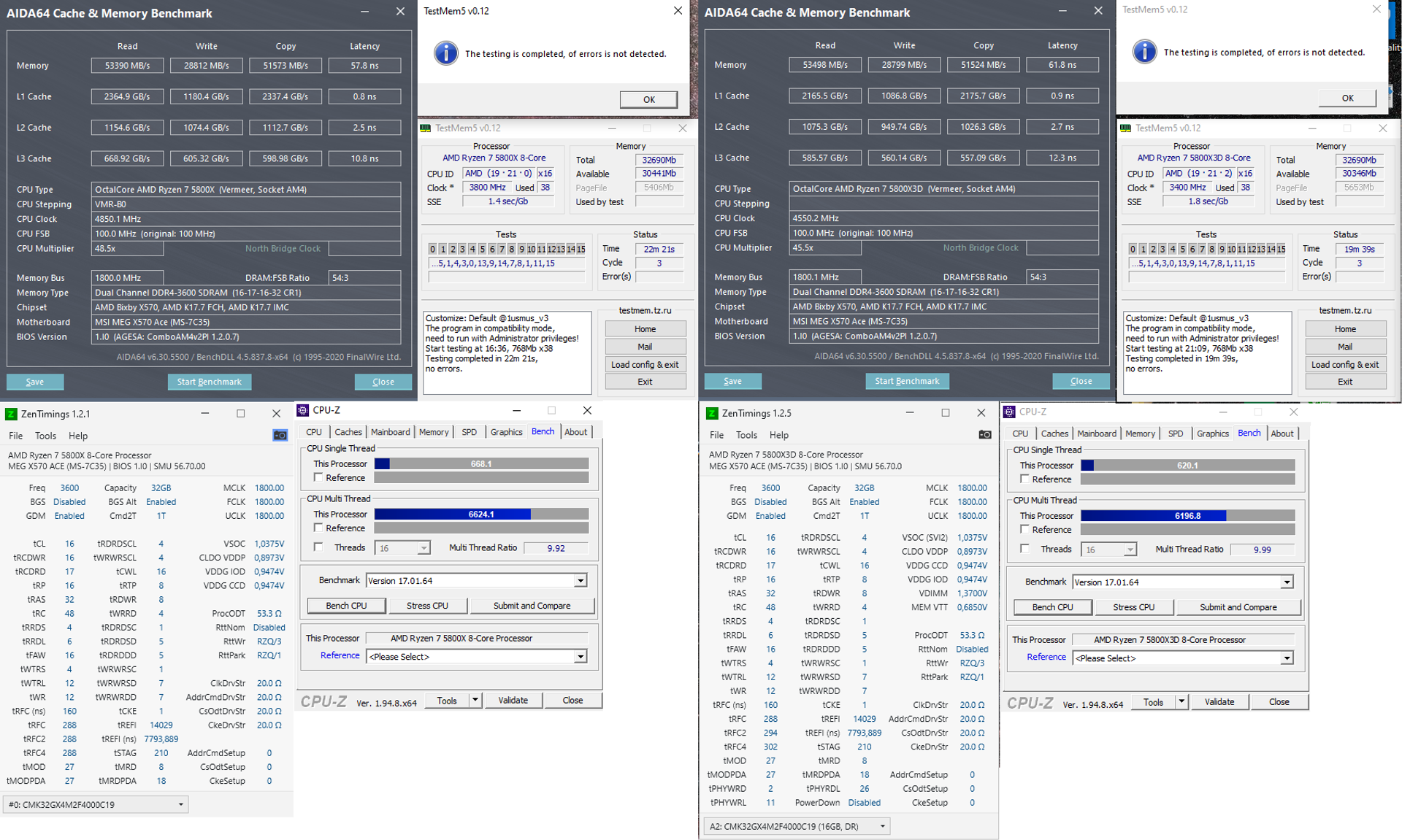
Task: Open the Caches tab in 5800X CPU-Z
Action: [348, 432]
